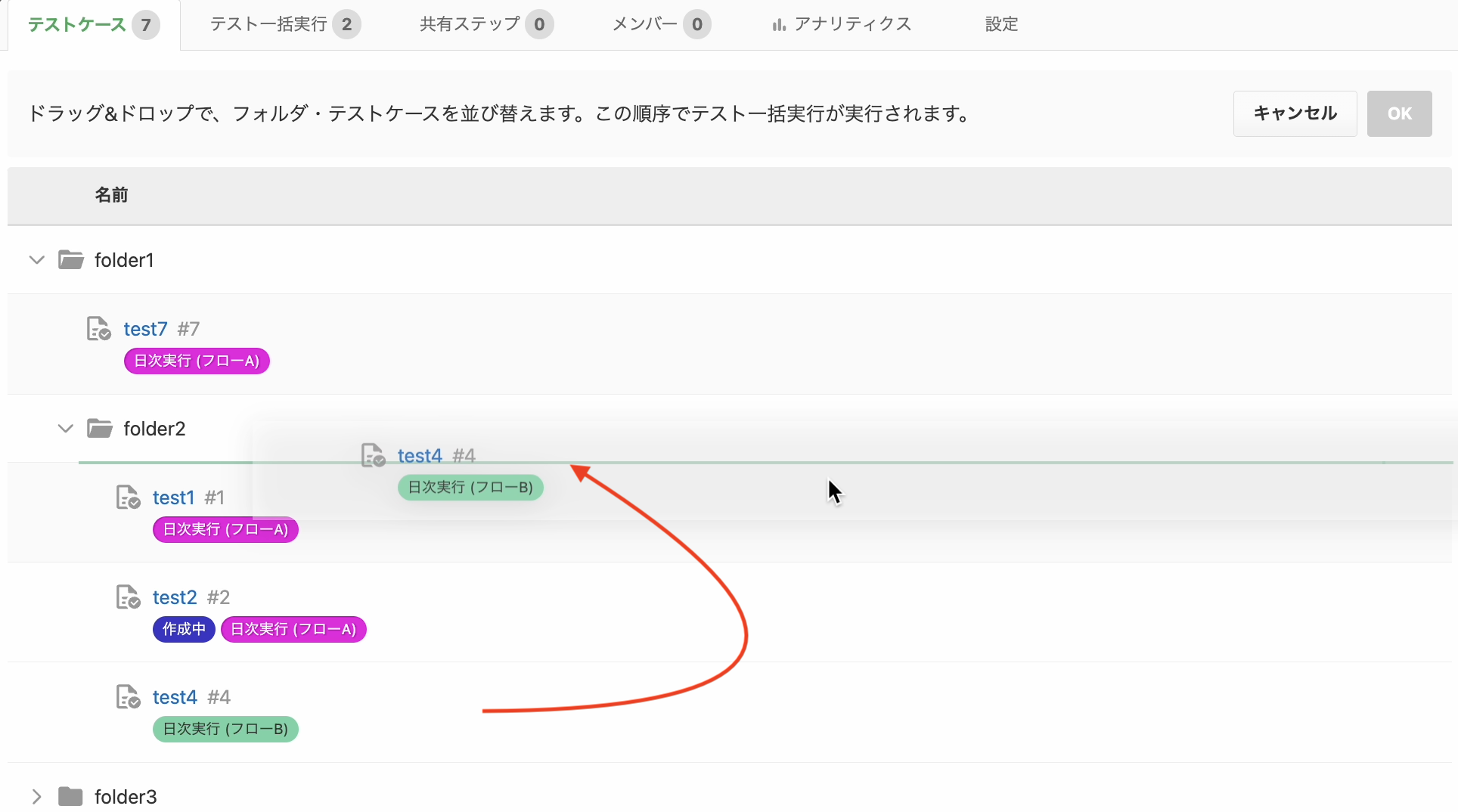Click the #2 id next to test2
The height and width of the screenshot is (812, 1458).
(x=219, y=597)
